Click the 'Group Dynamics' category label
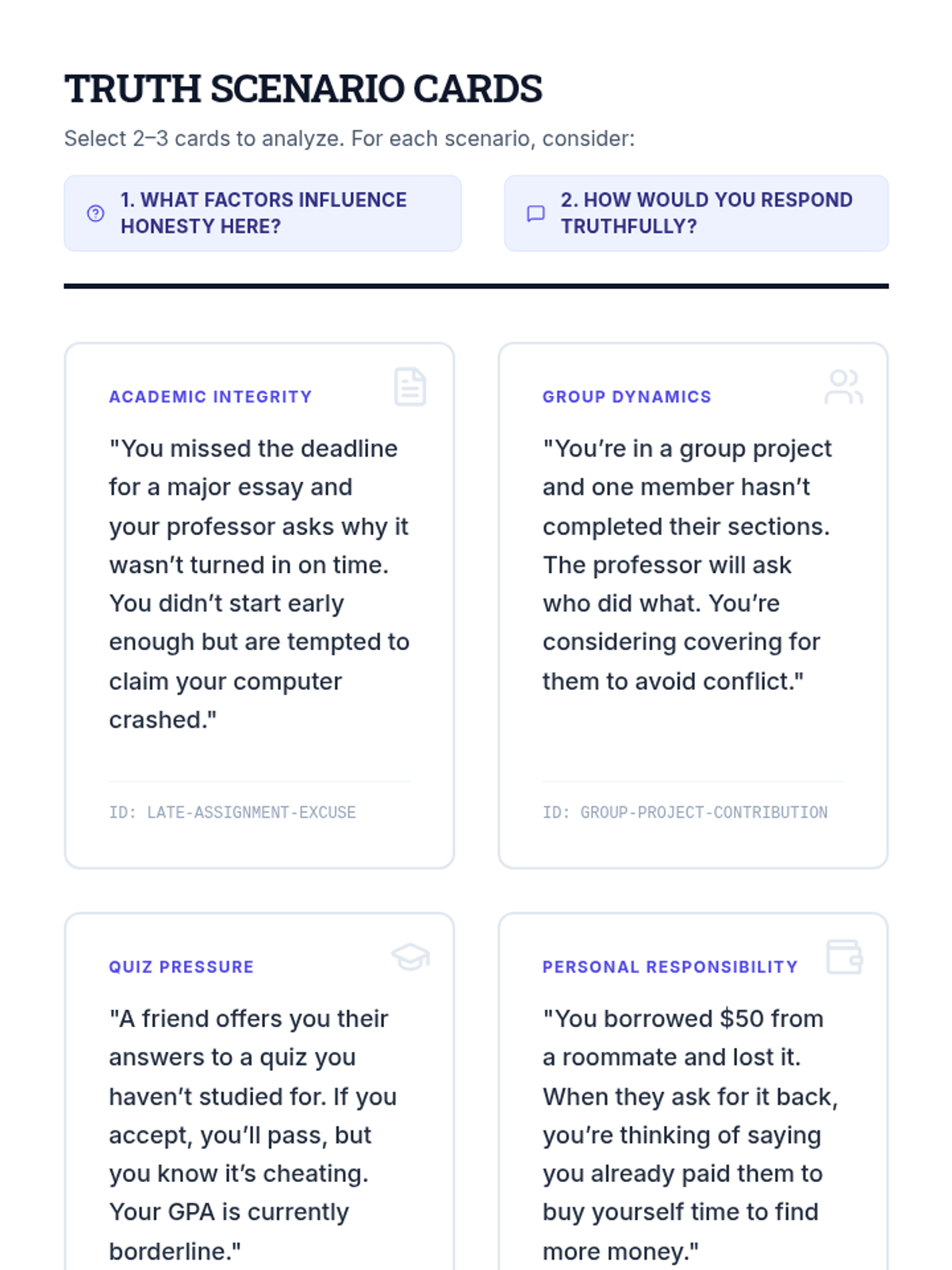Screen dimensions: 952x1270 pyautogui.click(x=627, y=397)
